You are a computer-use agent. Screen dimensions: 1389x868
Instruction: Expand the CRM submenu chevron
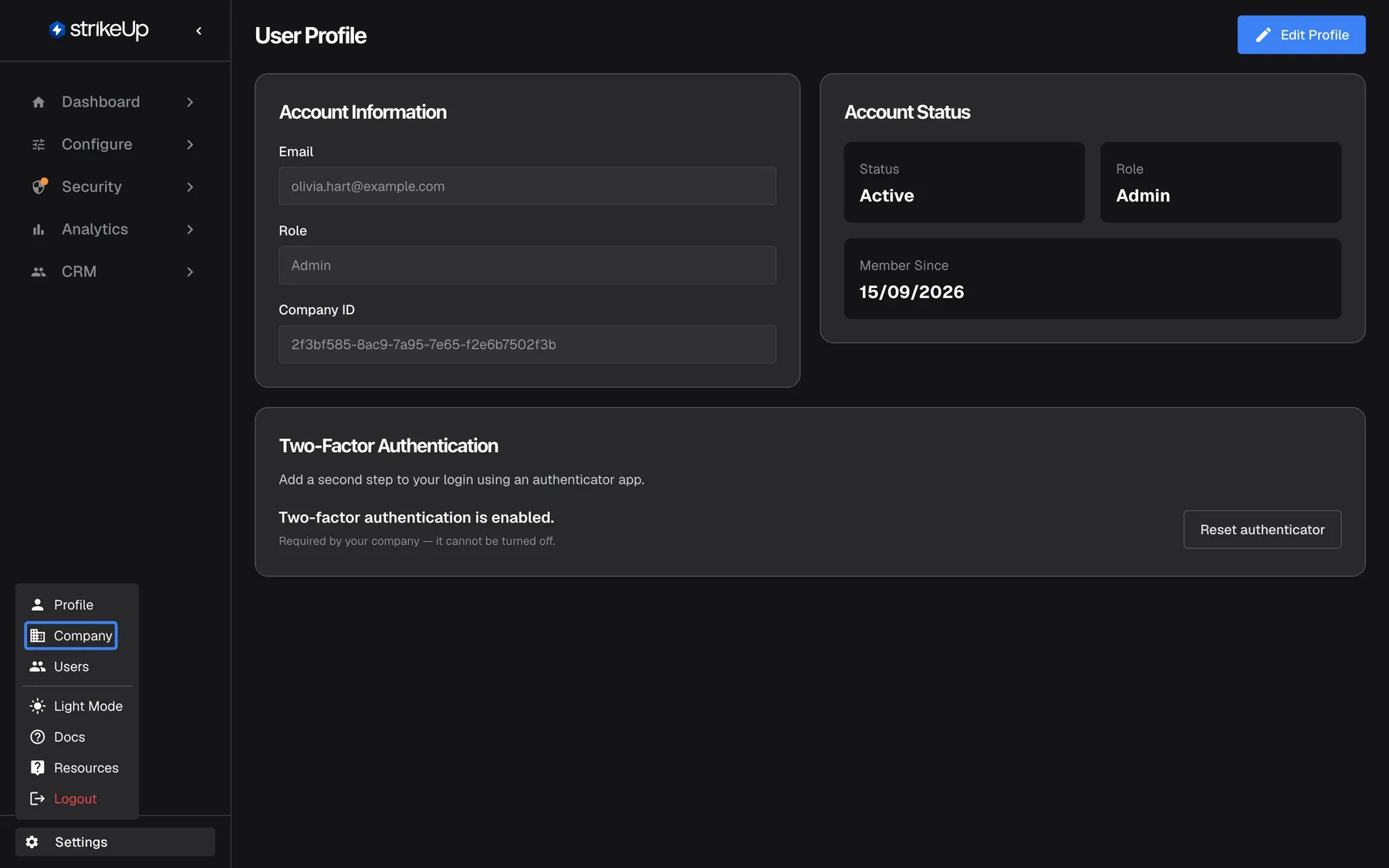(x=190, y=272)
